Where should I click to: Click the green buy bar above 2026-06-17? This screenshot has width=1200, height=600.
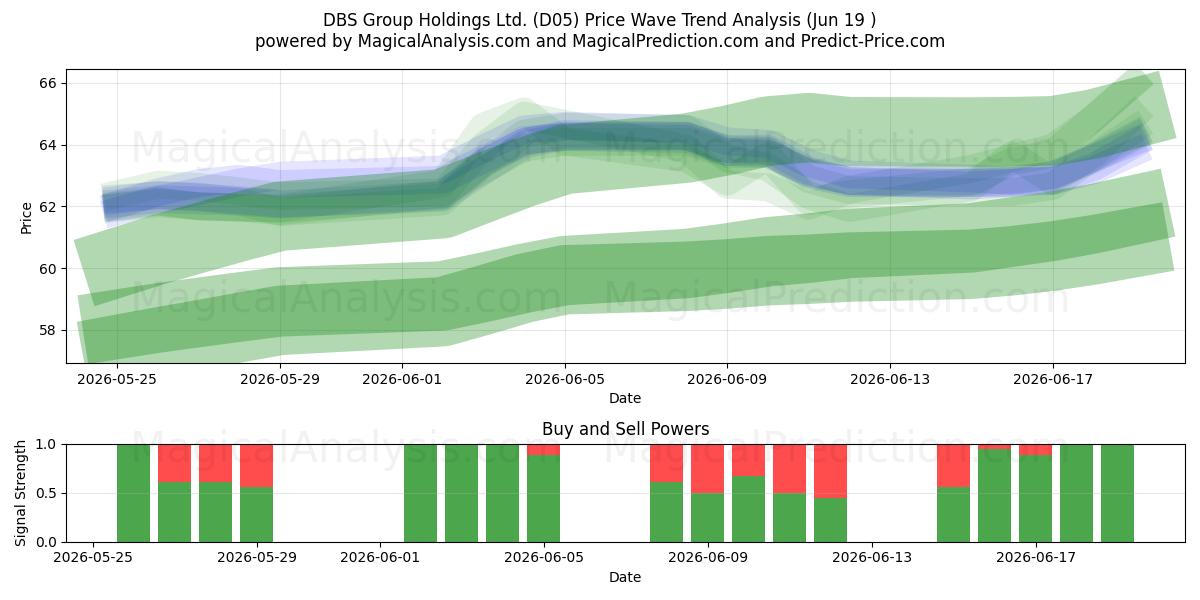[x=1036, y=499]
